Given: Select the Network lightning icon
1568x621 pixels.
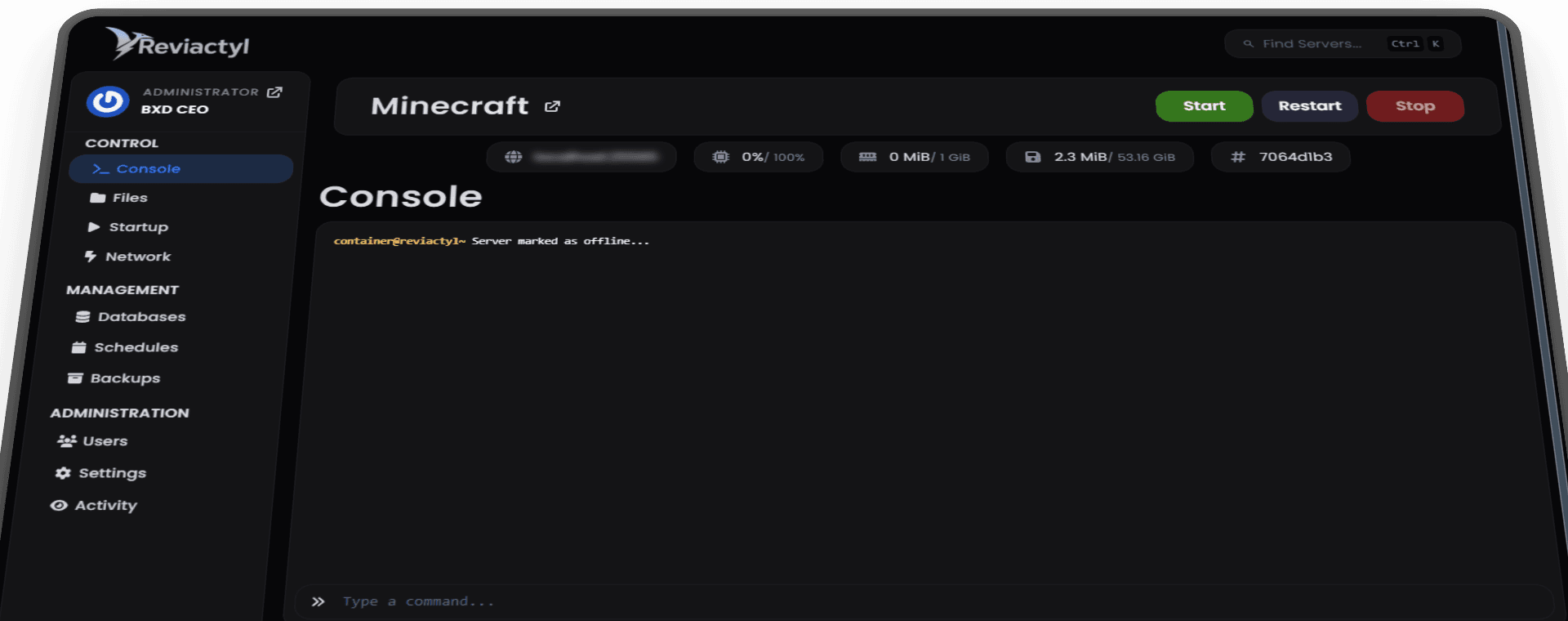Looking at the screenshot, I should coord(91,257).
